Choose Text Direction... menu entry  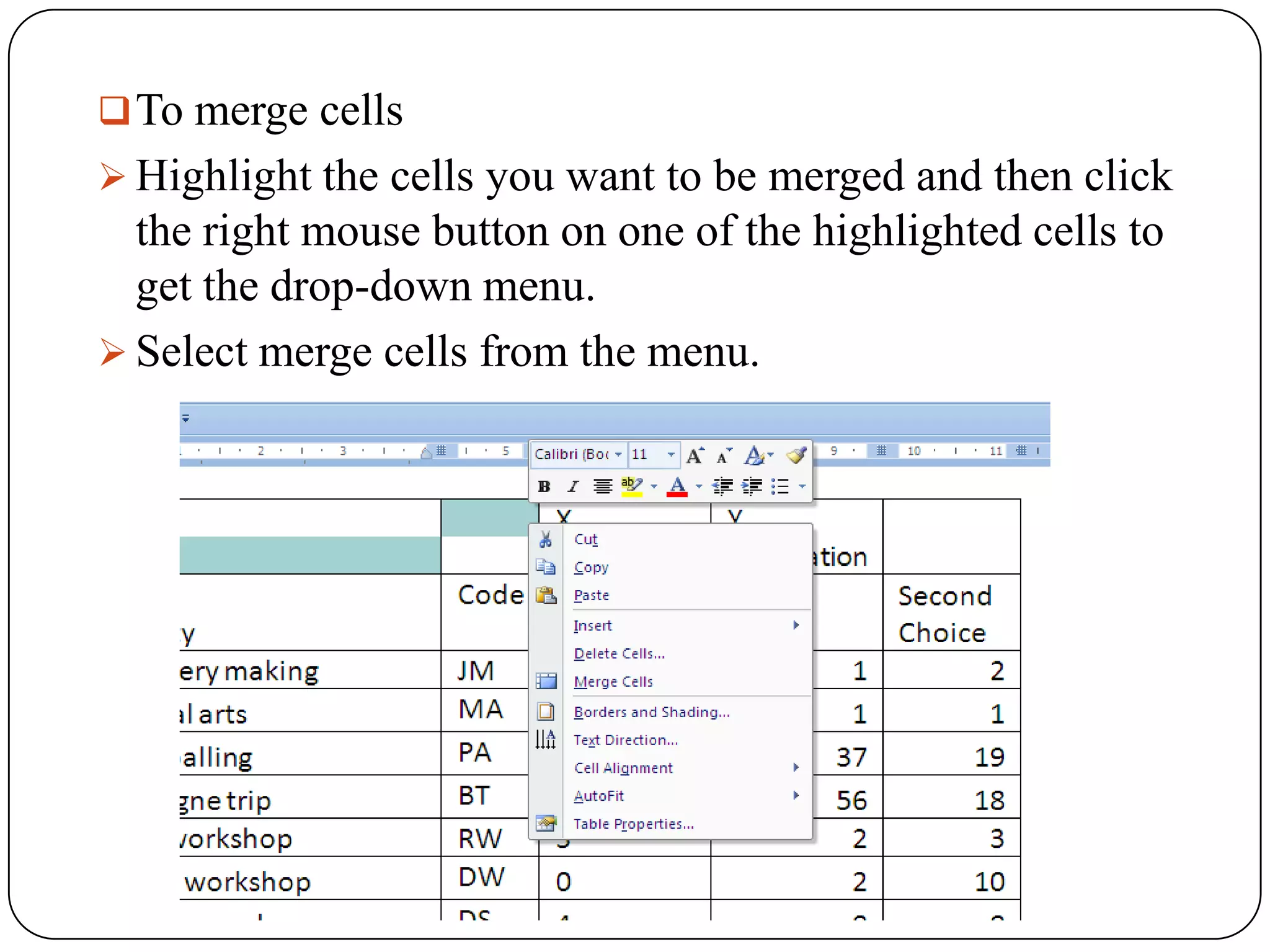pyautogui.click(x=625, y=739)
